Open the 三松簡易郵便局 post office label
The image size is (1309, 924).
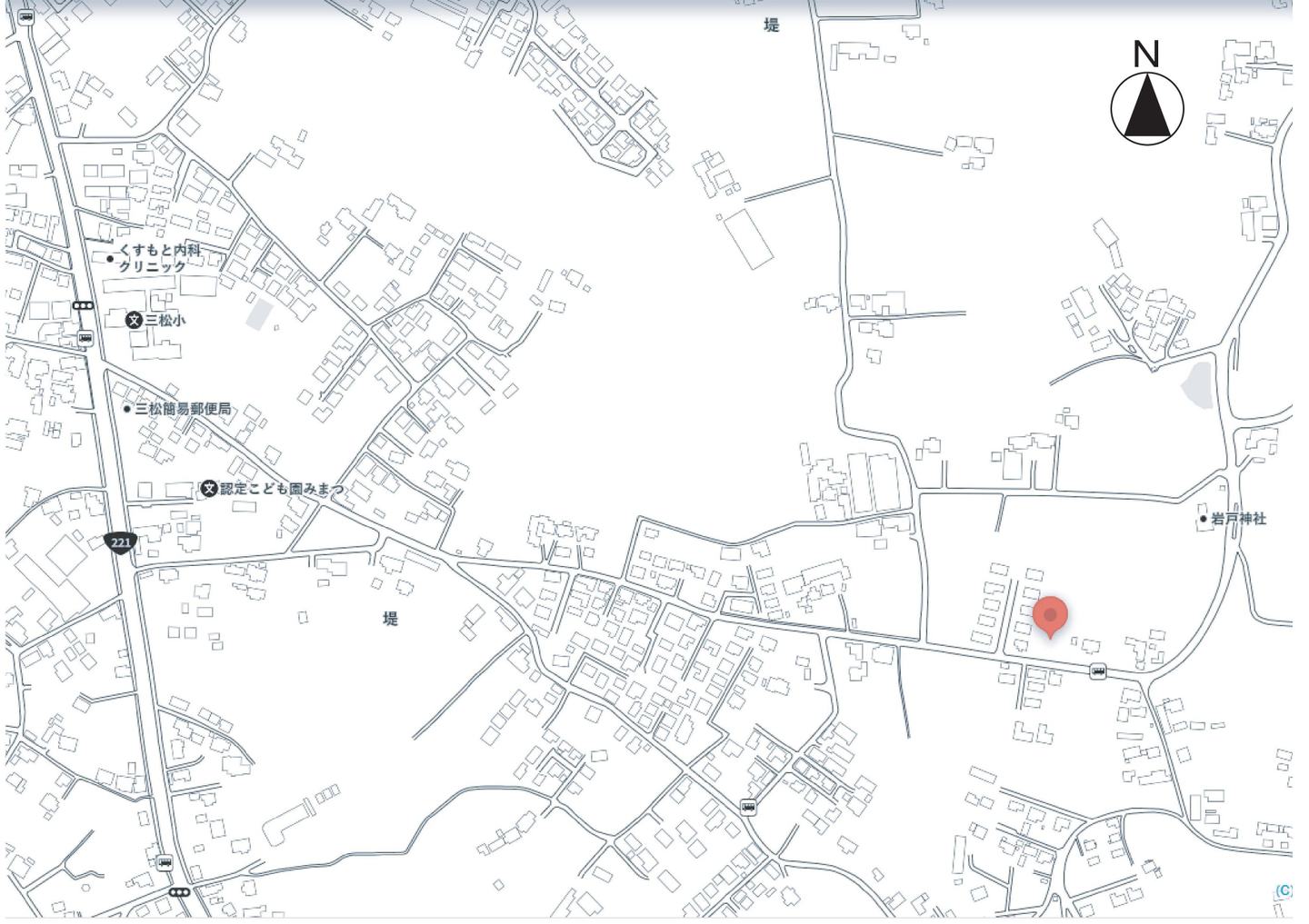point(183,409)
